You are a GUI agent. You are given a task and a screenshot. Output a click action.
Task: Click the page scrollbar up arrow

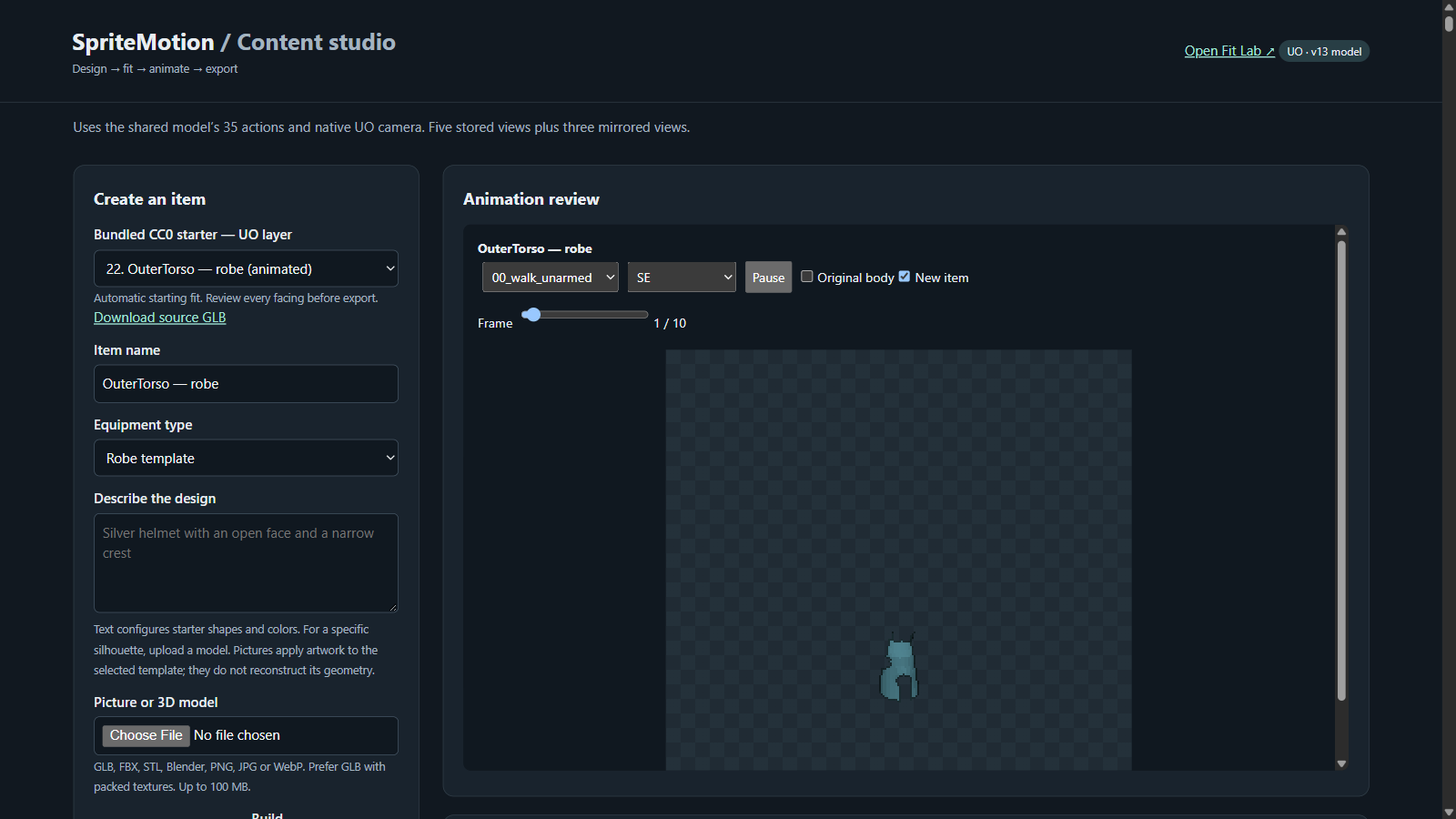pyautogui.click(x=1449, y=6)
